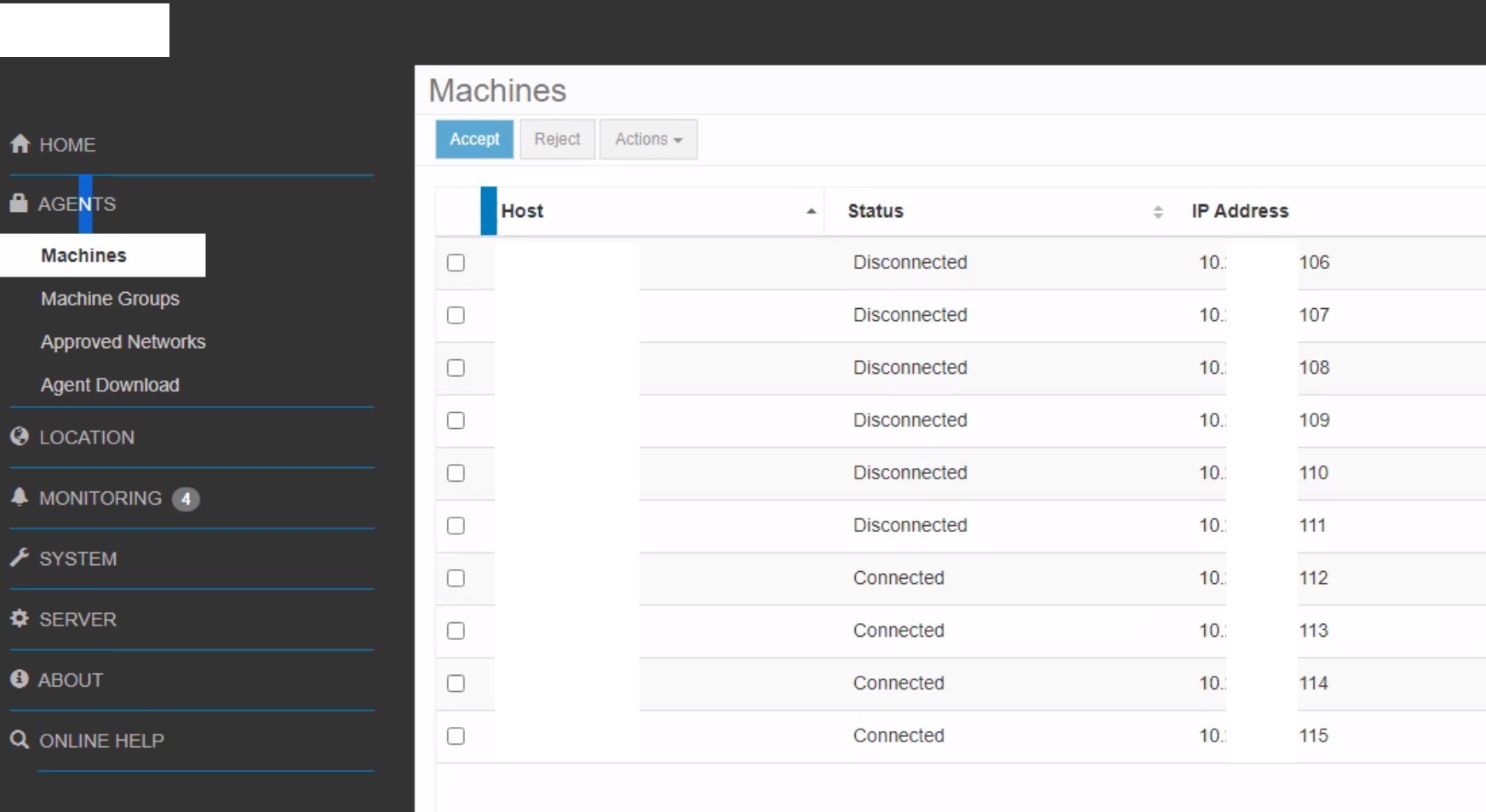Open Server settings via the gear icon

pyautogui.click(x=19, y=619)
